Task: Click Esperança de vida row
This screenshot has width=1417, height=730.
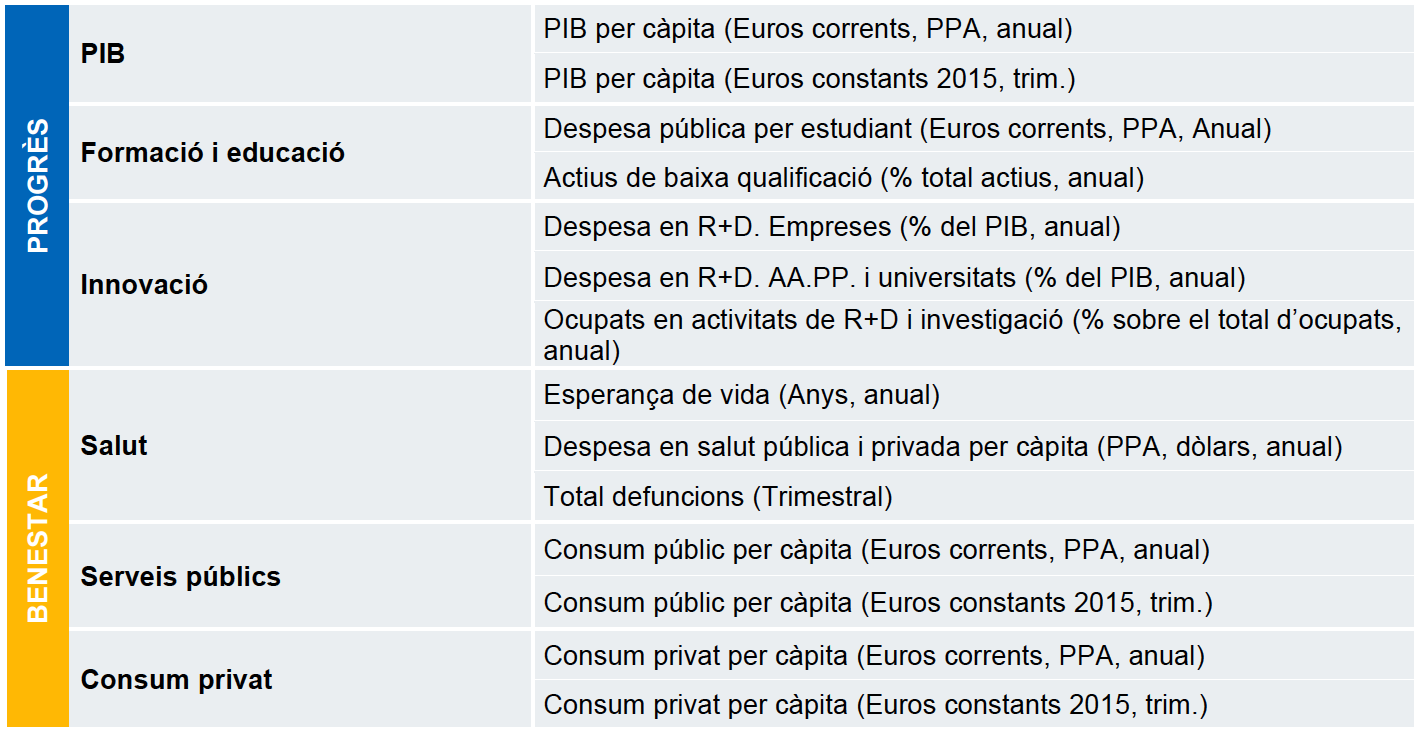Action: tap(974, 395)
